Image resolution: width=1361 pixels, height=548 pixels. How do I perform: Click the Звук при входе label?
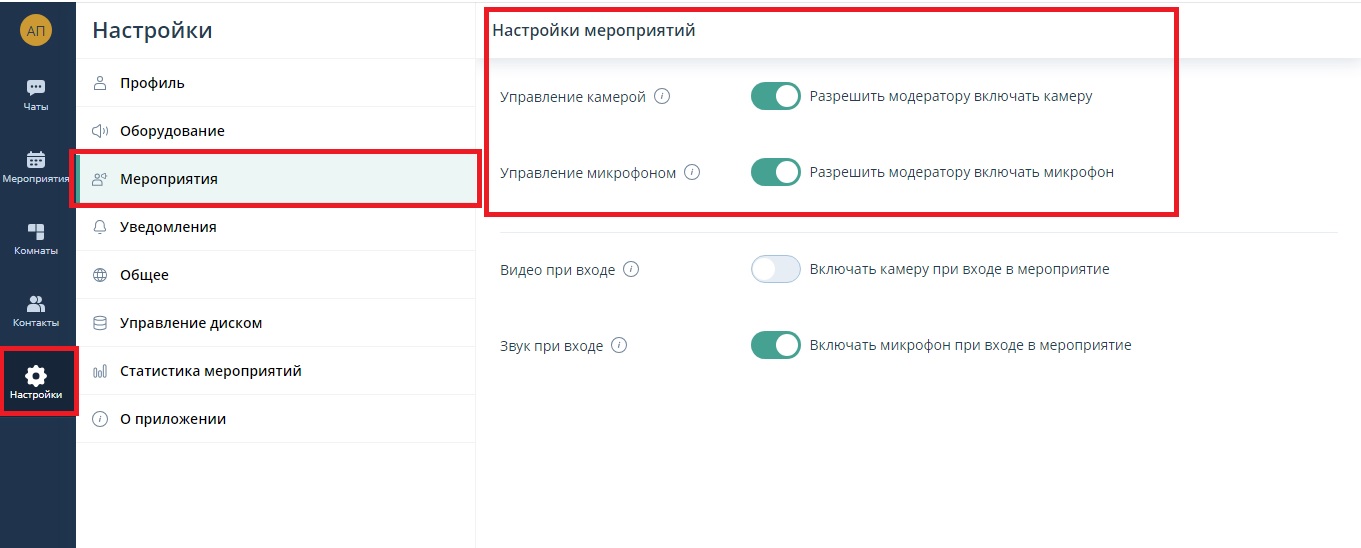552,346
